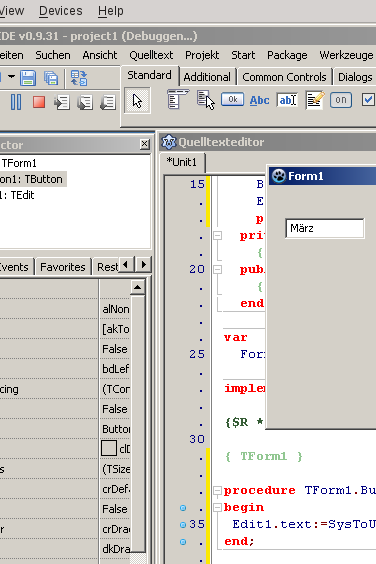Open the Werkzeuge menu
Screen dimensions: 376x564
346,55
